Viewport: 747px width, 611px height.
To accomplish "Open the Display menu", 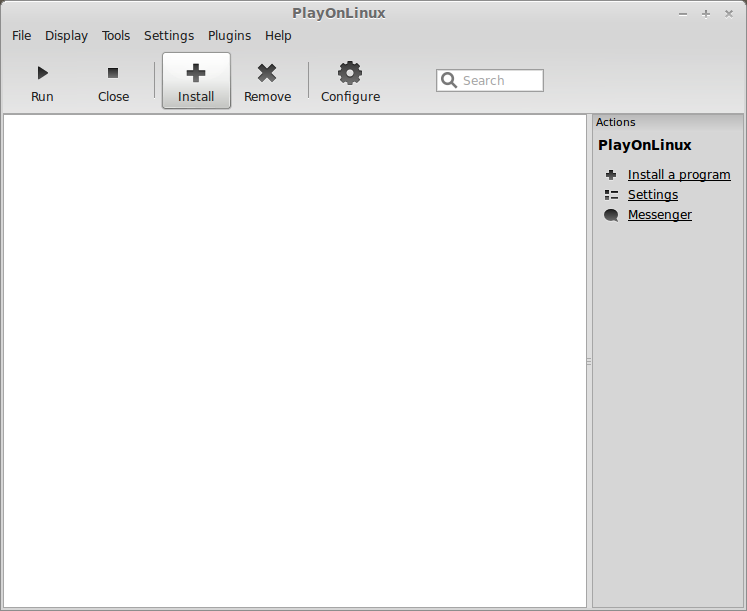I will [66, 36].
